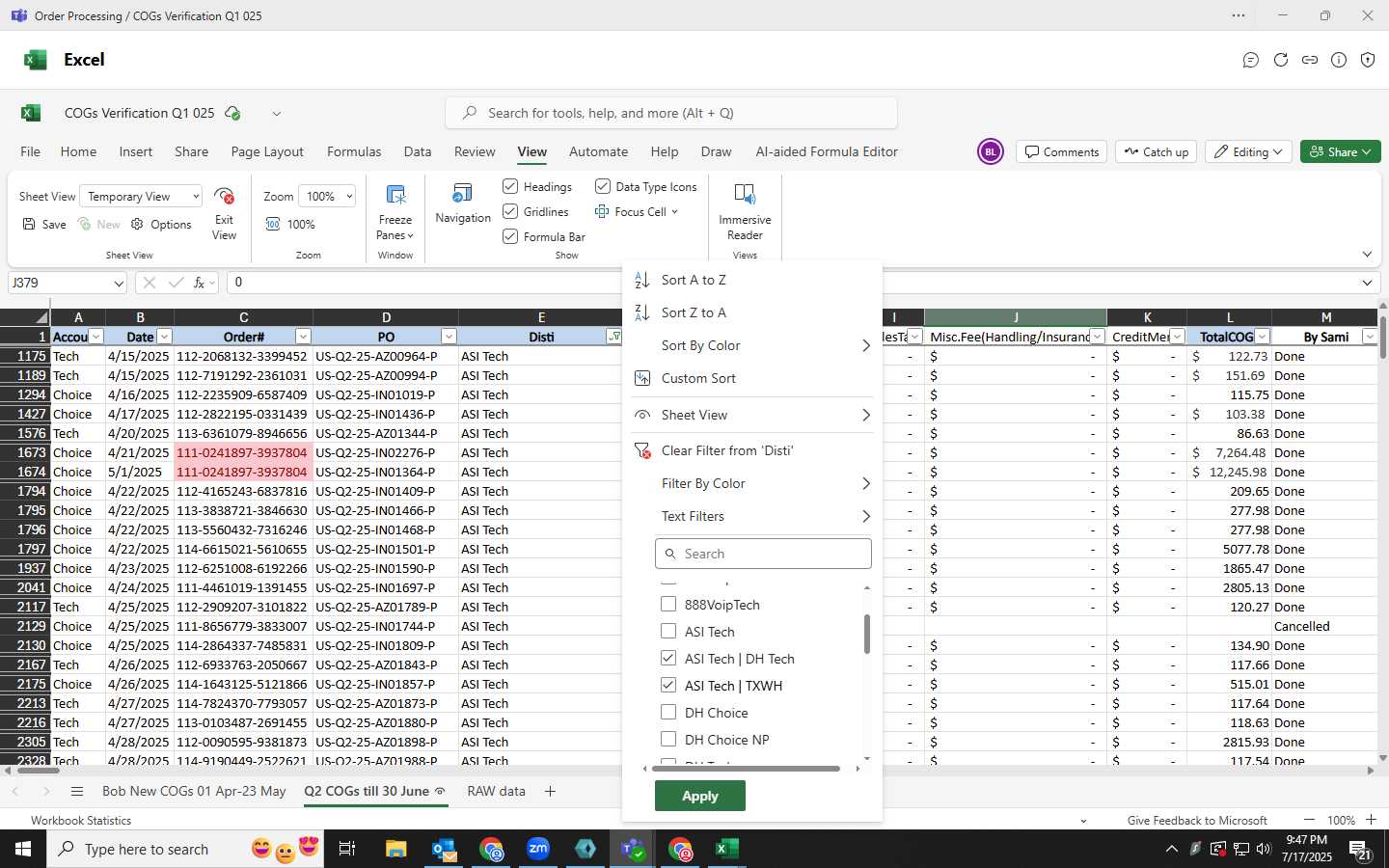Open the Sheet View submenu entry
Viewport: 1389px width, 868px height.
tap(752, 415)
